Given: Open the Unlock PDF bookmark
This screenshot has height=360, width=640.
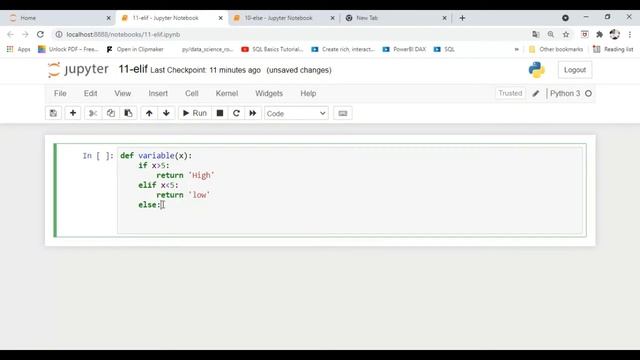Looking at the screenshot, I should pyautogui.click(x=68, y=49).
